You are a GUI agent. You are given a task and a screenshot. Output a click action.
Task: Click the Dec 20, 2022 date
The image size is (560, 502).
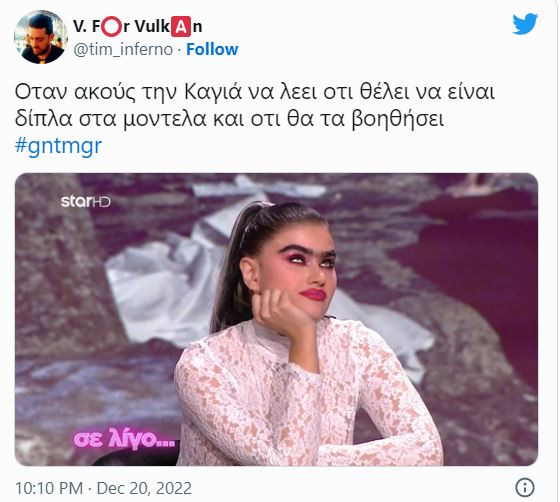[x=144, y=488]
